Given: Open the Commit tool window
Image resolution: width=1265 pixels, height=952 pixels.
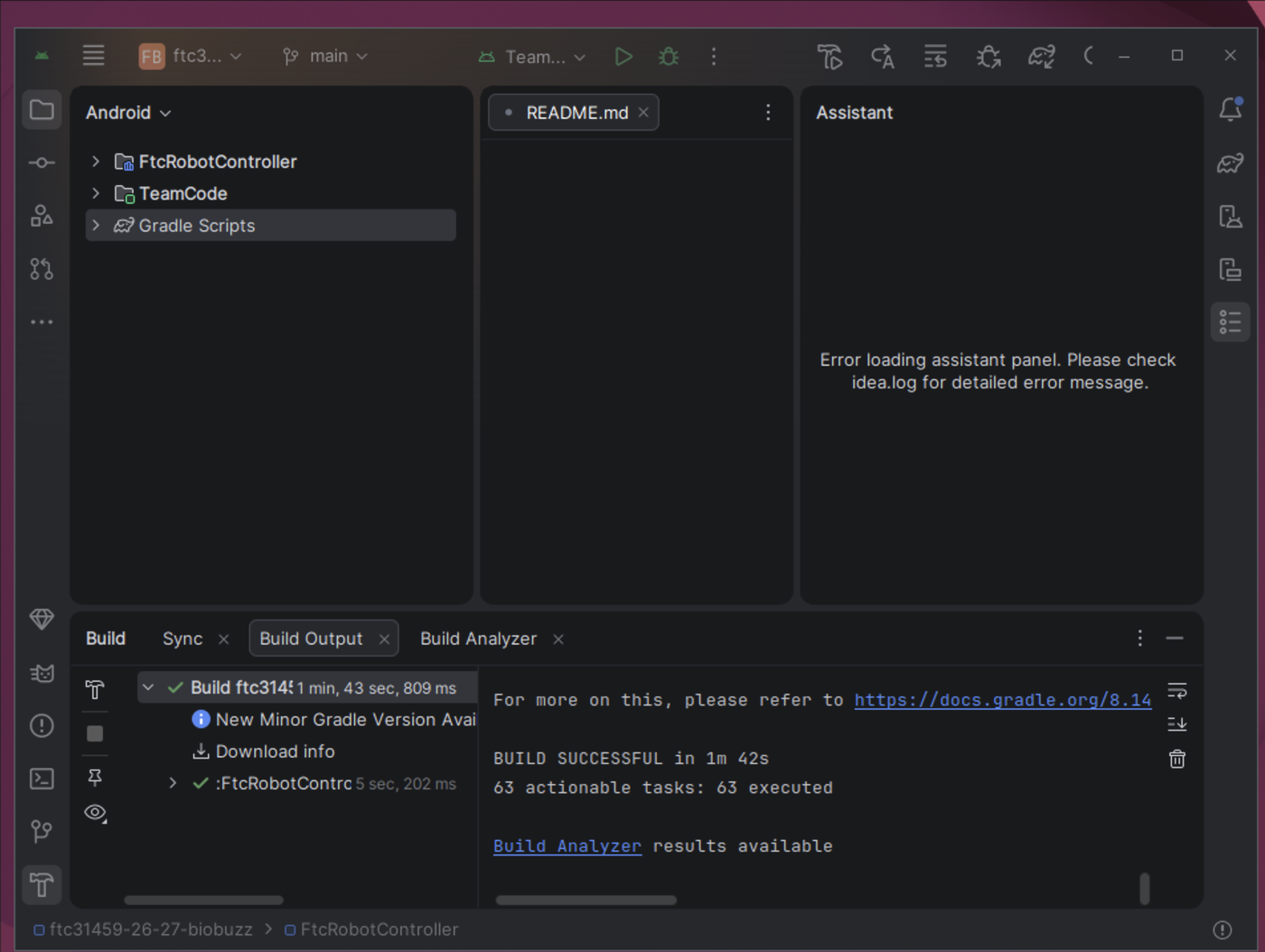Looking at the screenshot, I should [42, 163].
